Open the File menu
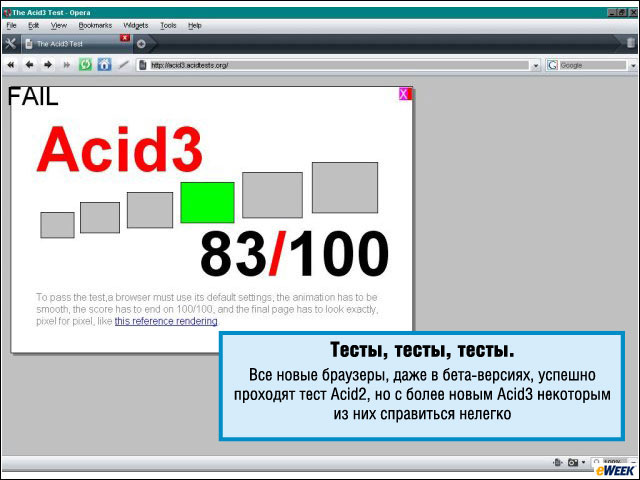 tap(11, 25)
